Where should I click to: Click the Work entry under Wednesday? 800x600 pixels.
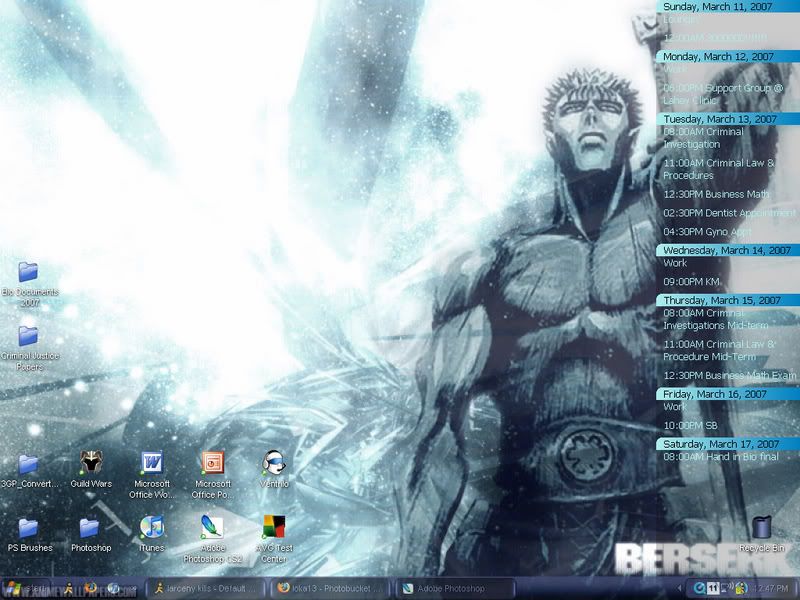tap(675, 263)
